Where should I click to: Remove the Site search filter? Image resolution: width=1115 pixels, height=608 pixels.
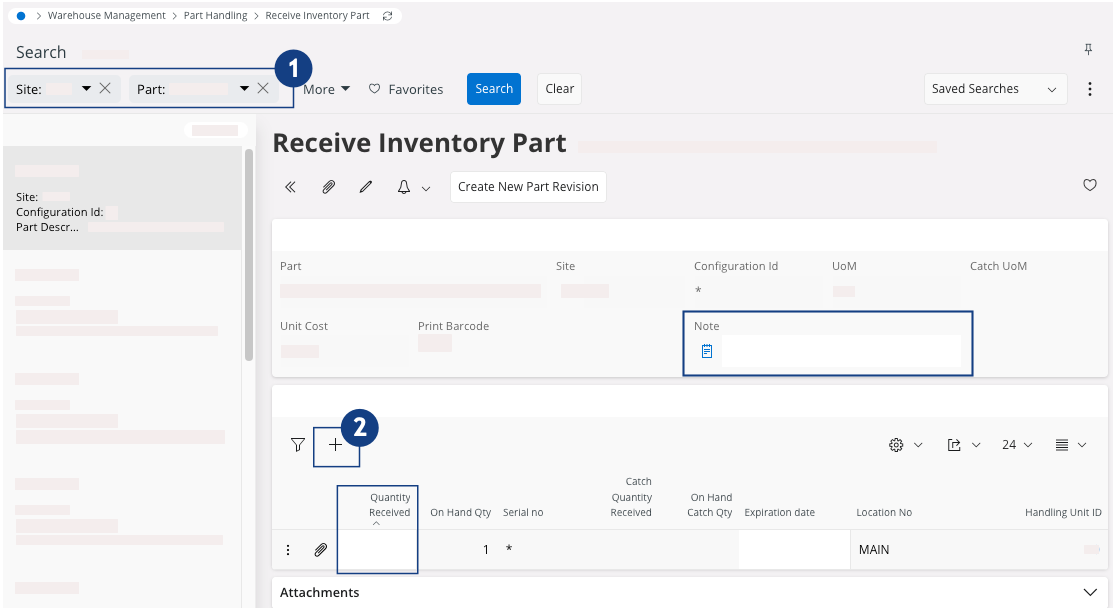click(x=105, y=89)
